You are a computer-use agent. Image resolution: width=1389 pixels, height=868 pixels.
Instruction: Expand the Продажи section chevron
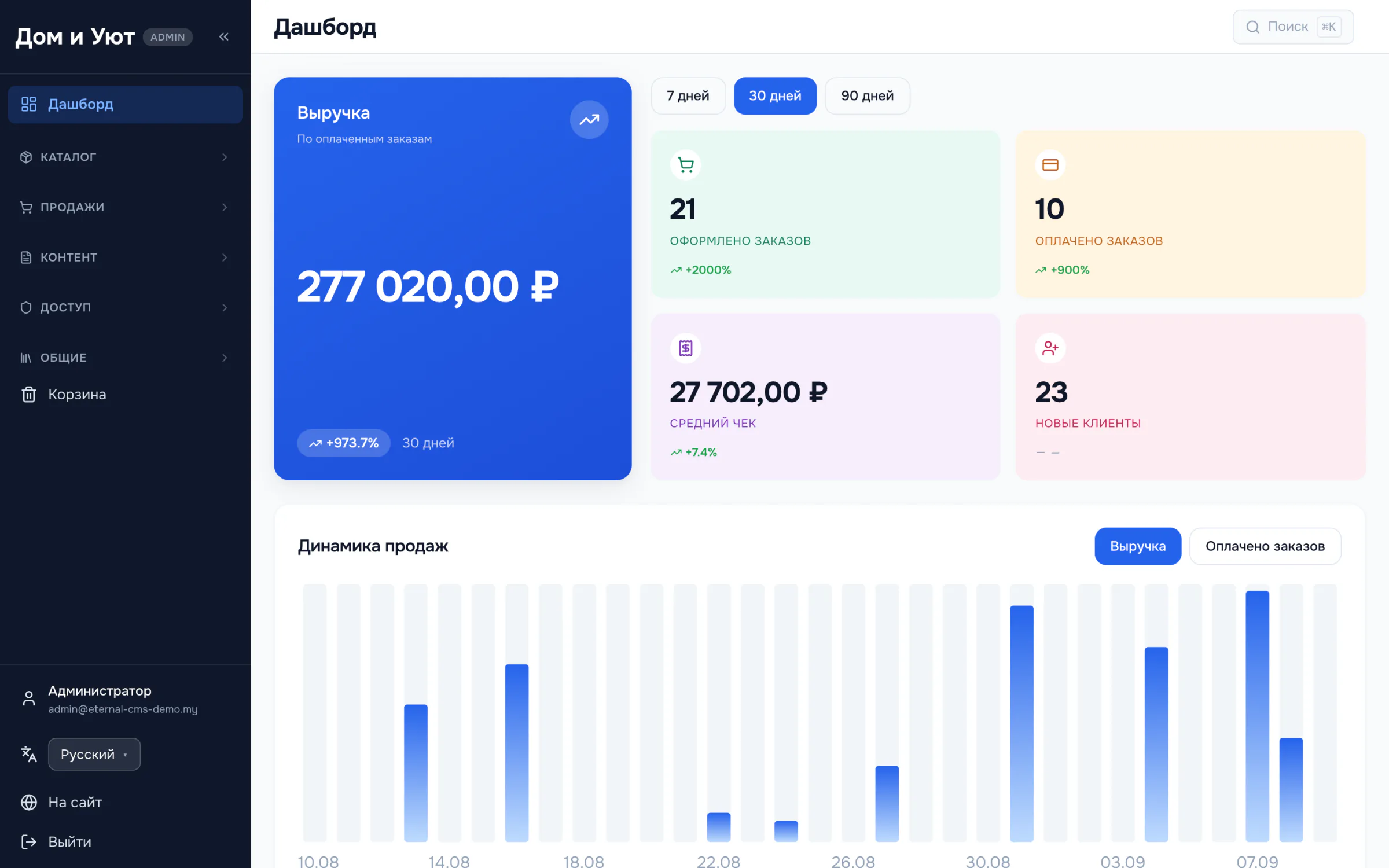225,207
